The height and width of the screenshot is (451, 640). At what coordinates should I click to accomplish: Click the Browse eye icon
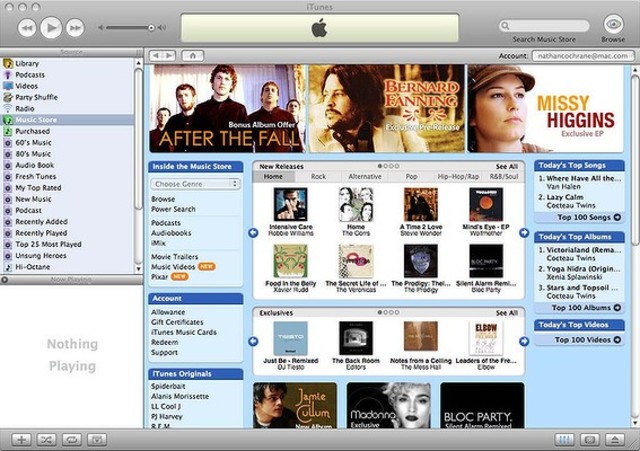(x=613, y=24)
